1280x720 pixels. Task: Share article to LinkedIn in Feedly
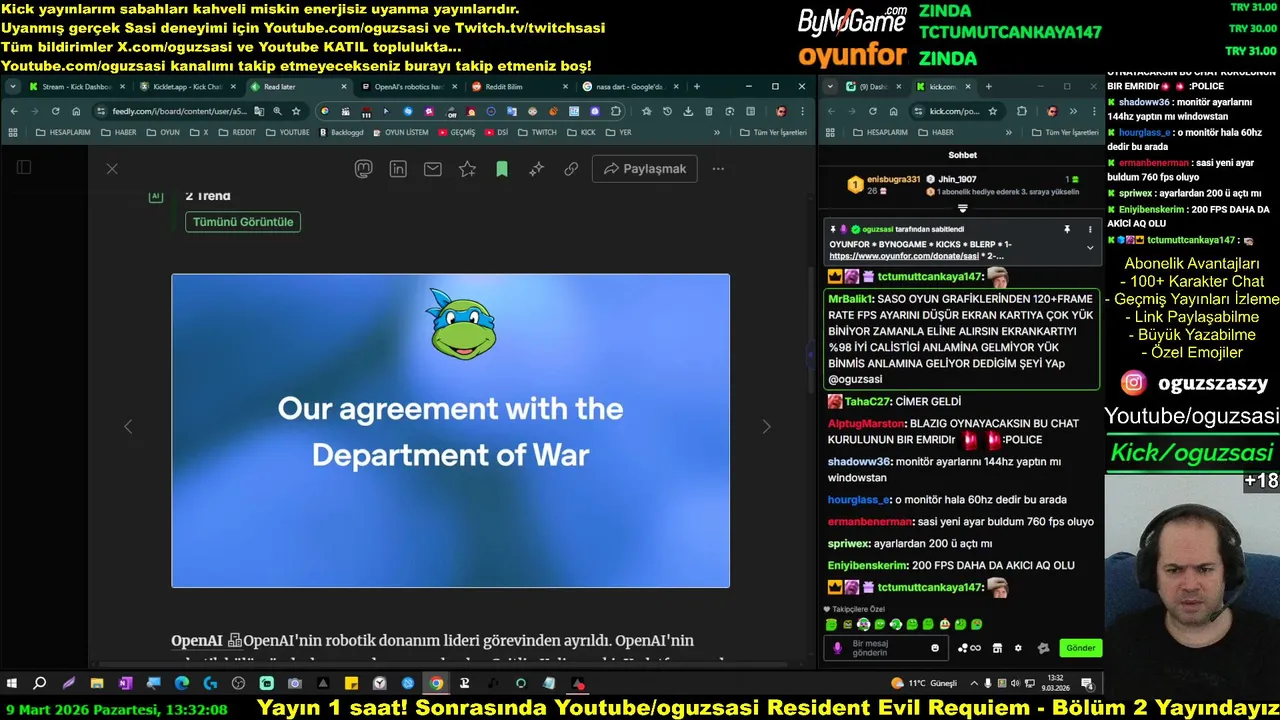click(398, 169)
